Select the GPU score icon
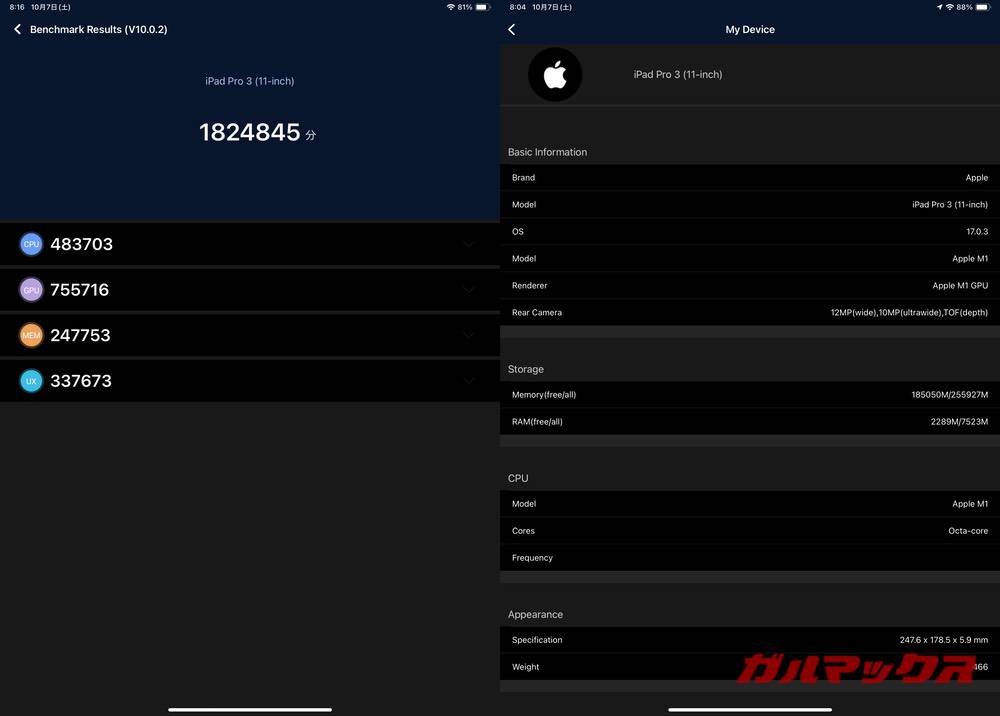Viewport: 1000px width, 716px height. pyautogui.click(x=31, y=289)
